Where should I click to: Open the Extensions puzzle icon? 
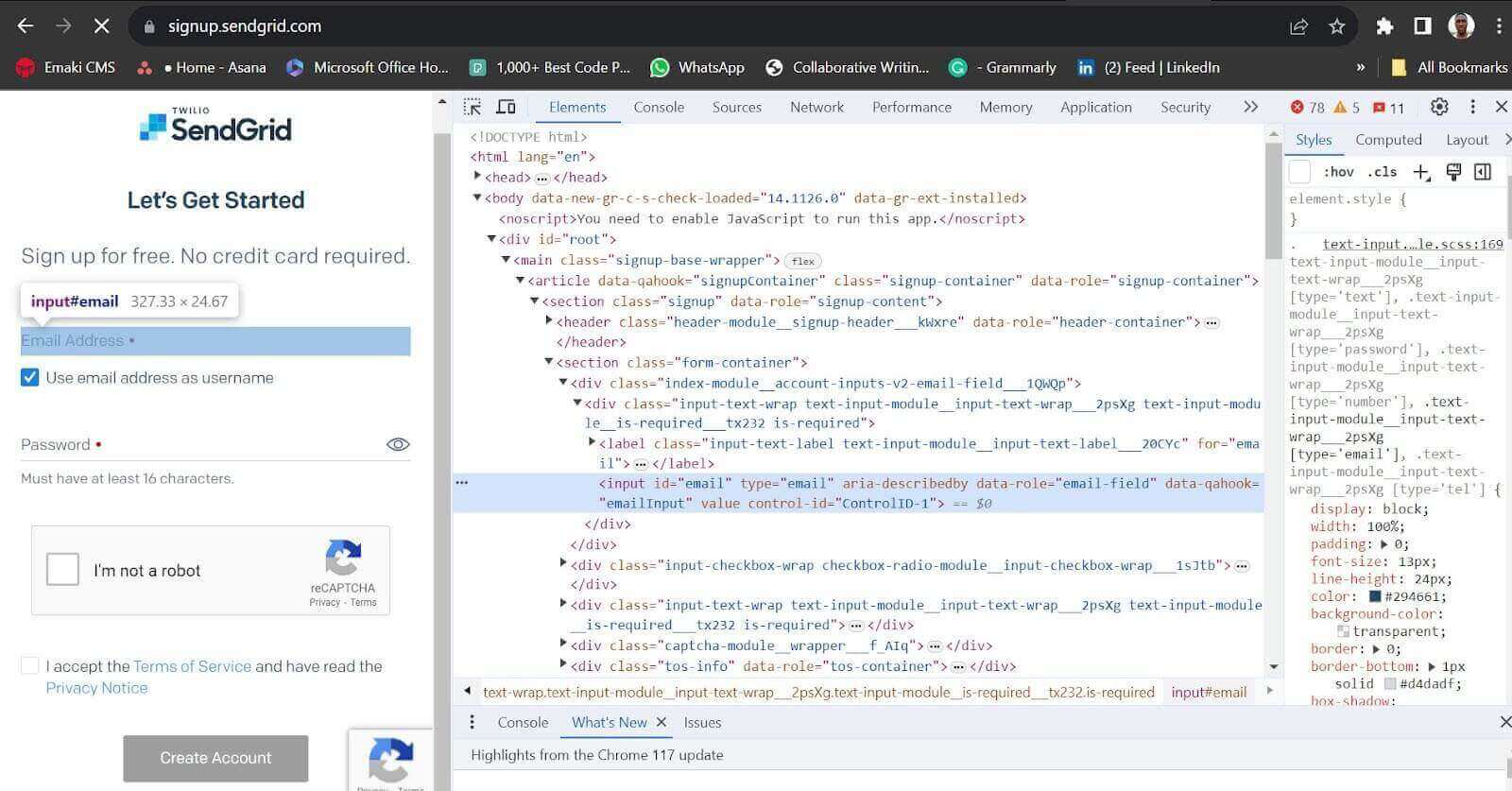click(1384, 26)
